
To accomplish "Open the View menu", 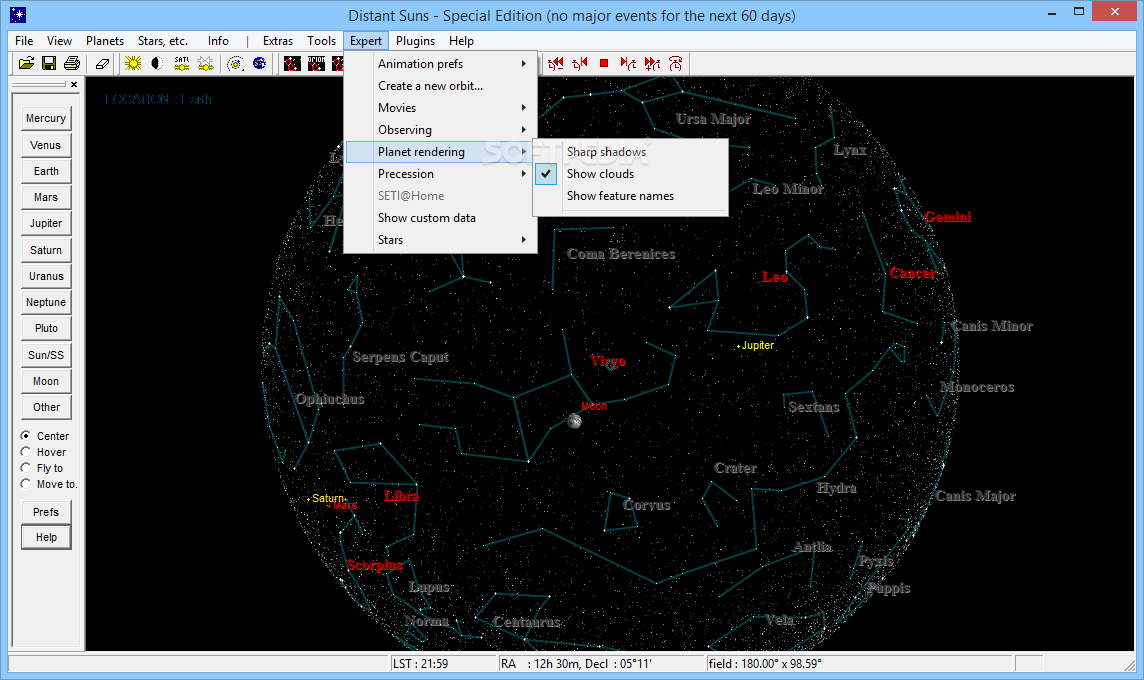I will pyautogui.click(x=59, y=41).
